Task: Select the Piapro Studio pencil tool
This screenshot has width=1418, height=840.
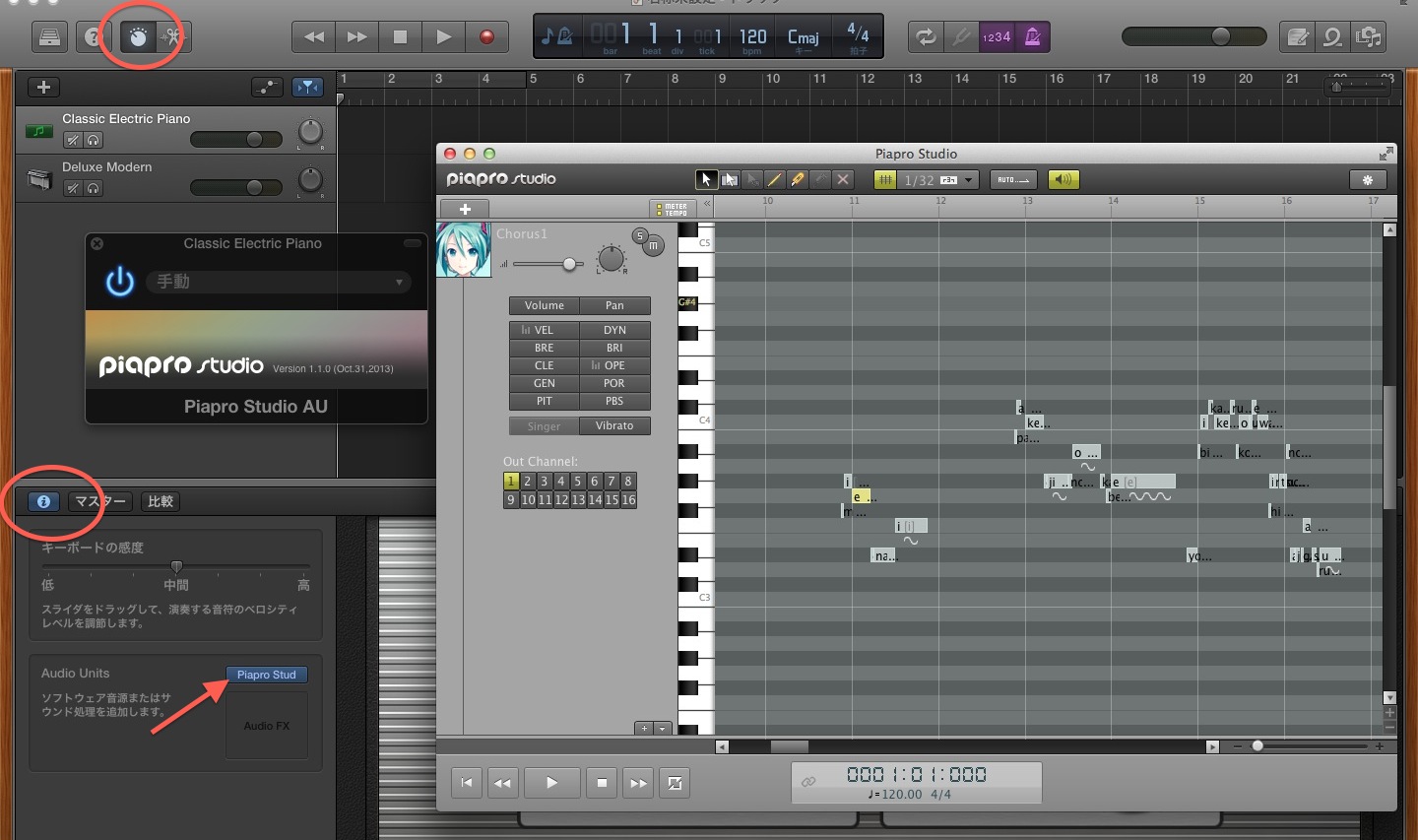Action: click(x=798, y=179)
